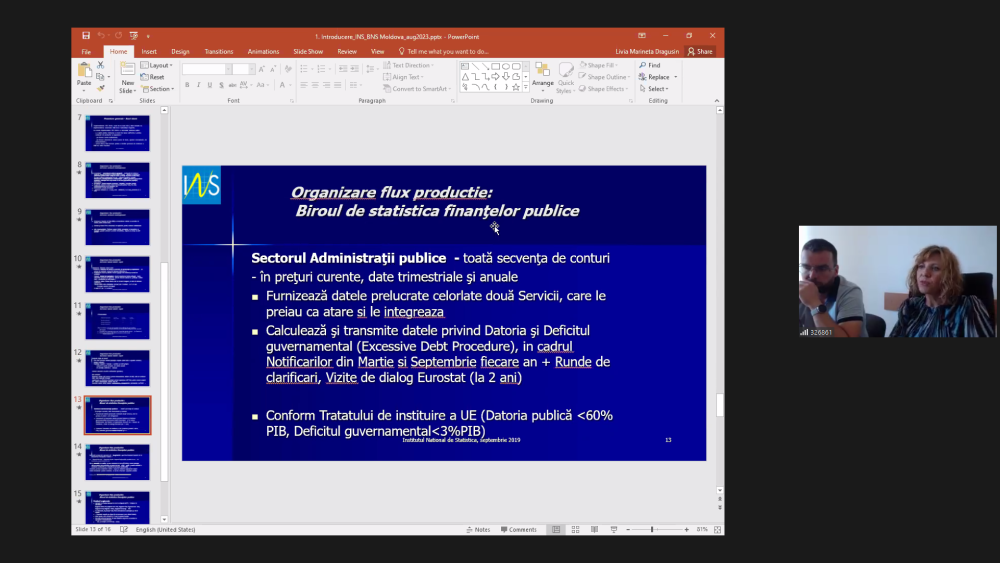Open the Font Color picker
Screen dimensions: 1000x563
click(284, 85)
